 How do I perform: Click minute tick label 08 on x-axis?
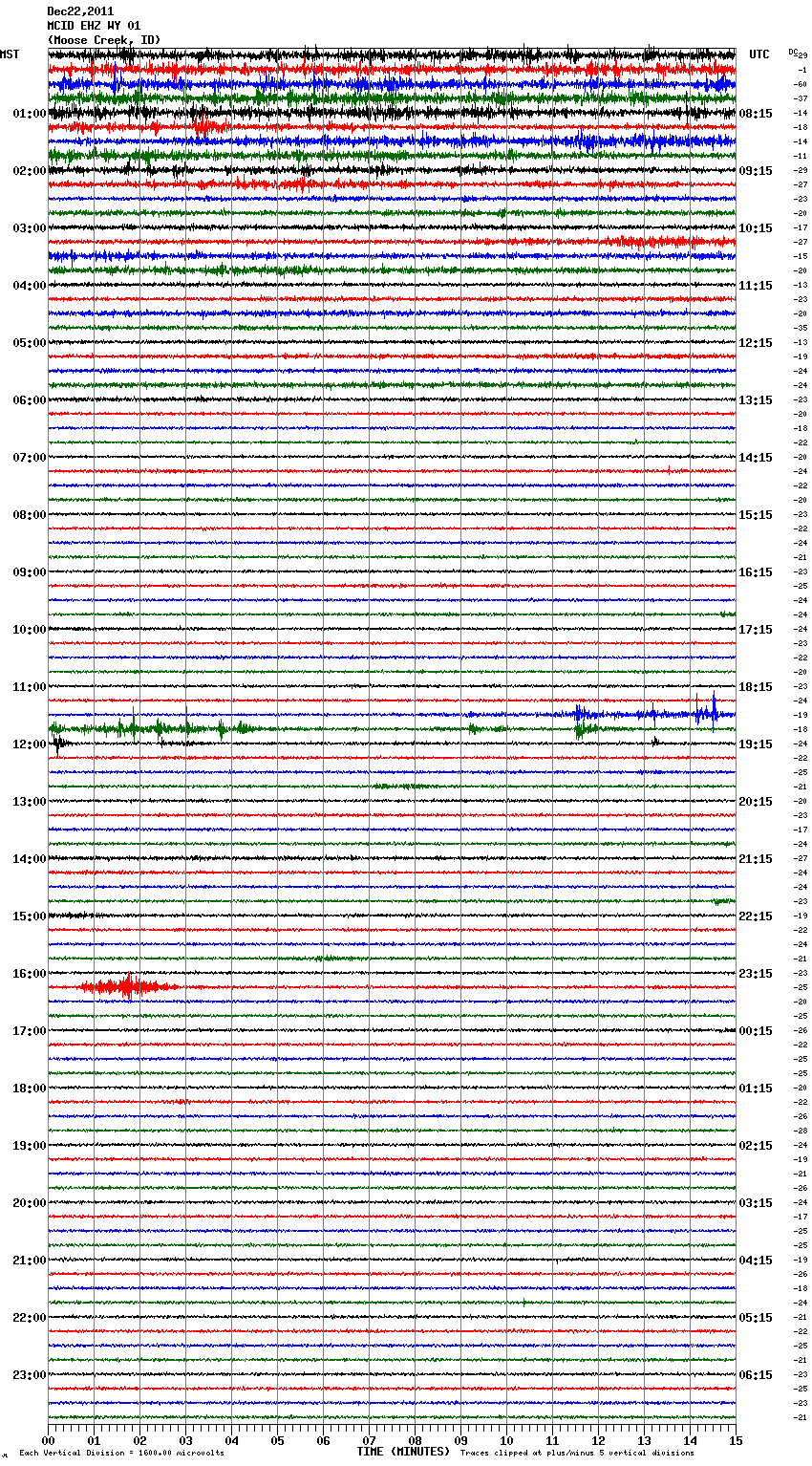[416, 1440]
